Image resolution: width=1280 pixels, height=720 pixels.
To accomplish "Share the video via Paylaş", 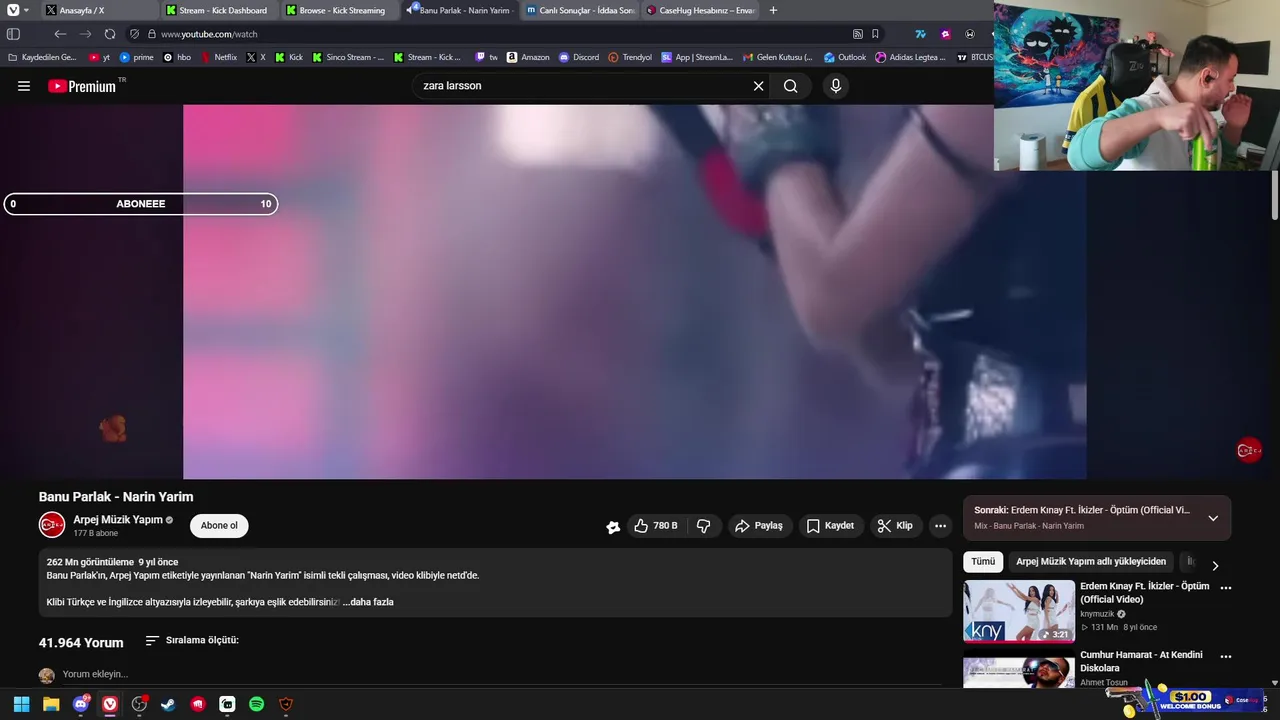I will [759, 526].
